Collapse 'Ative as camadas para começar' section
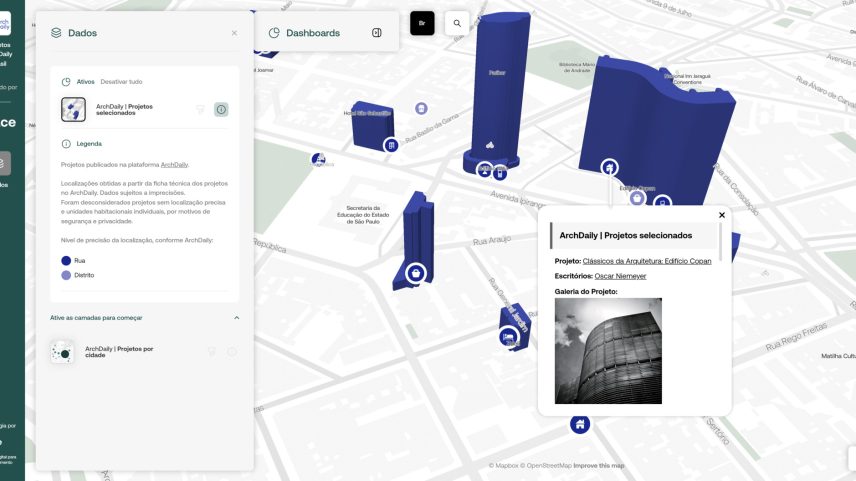Viewport: 856px width, 481px height. click(x=236, y=318)
